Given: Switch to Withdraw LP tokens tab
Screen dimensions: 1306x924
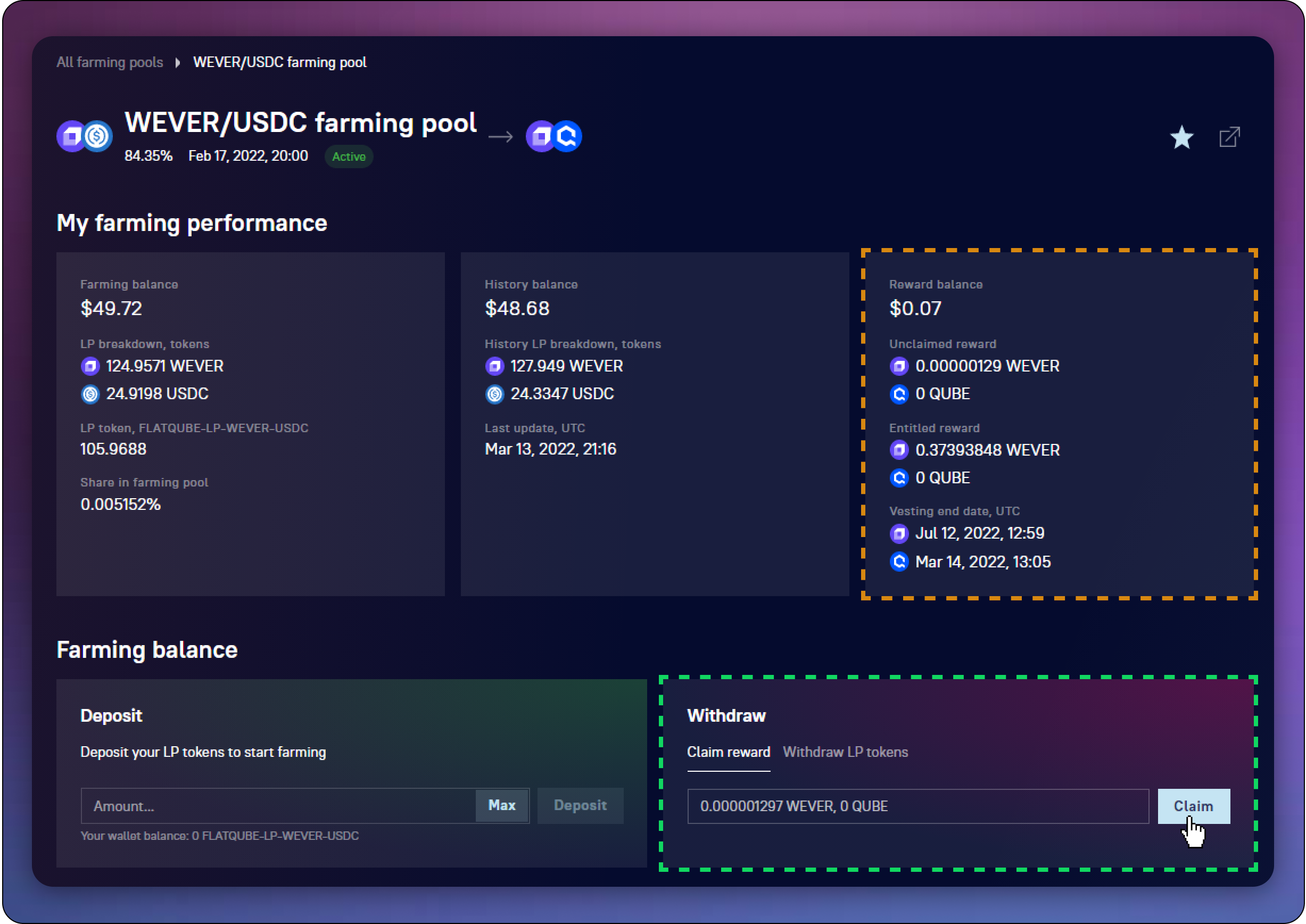Looking at the screenshot, I should (x=845, y=752).
